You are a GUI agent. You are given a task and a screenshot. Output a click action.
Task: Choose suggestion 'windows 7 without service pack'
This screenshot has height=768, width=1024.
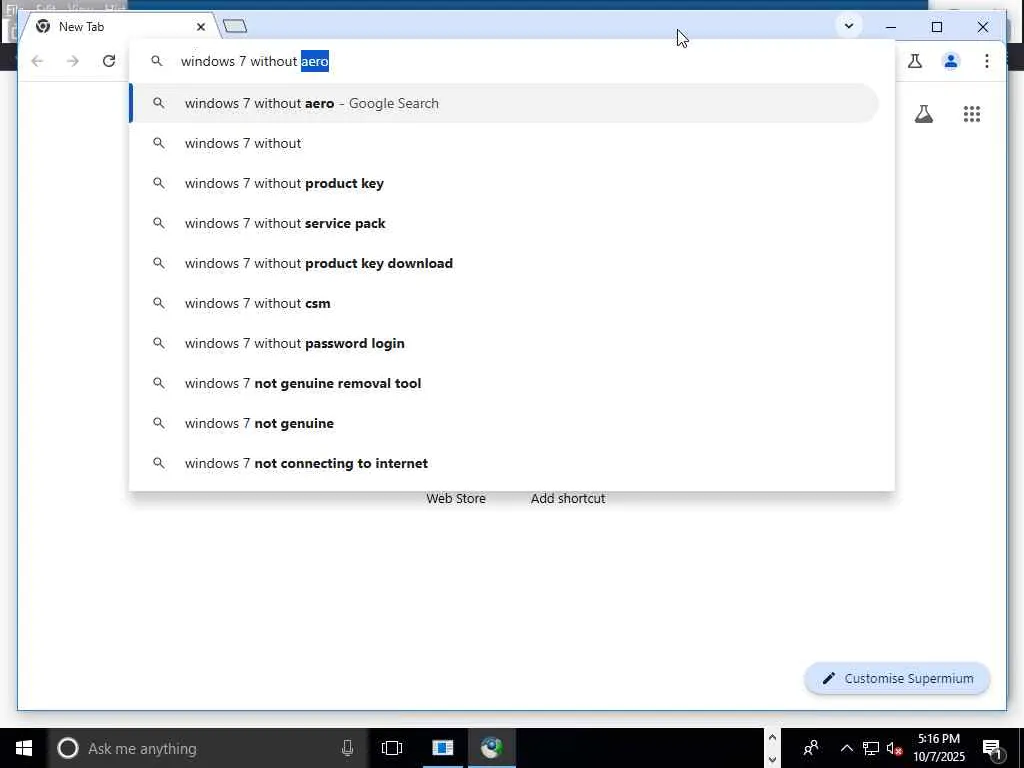[505, 223]
